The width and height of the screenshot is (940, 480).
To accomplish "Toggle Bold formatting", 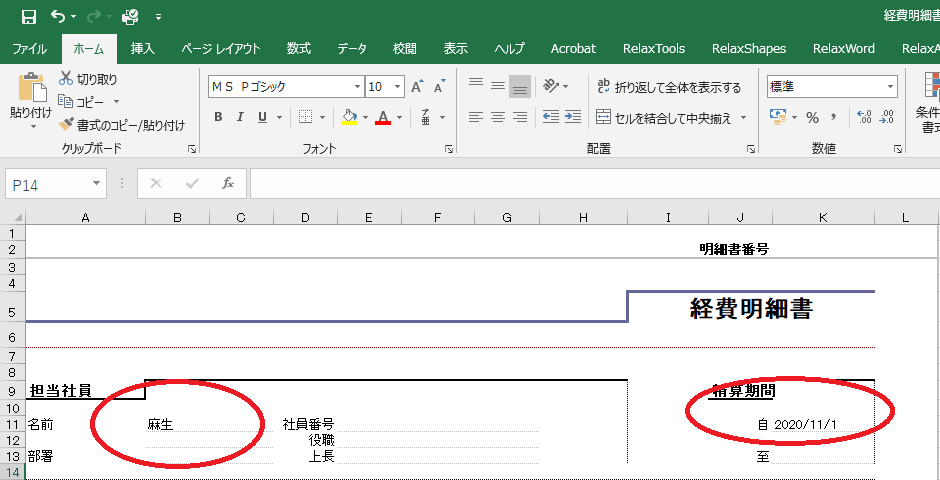I will click(218, 117).
